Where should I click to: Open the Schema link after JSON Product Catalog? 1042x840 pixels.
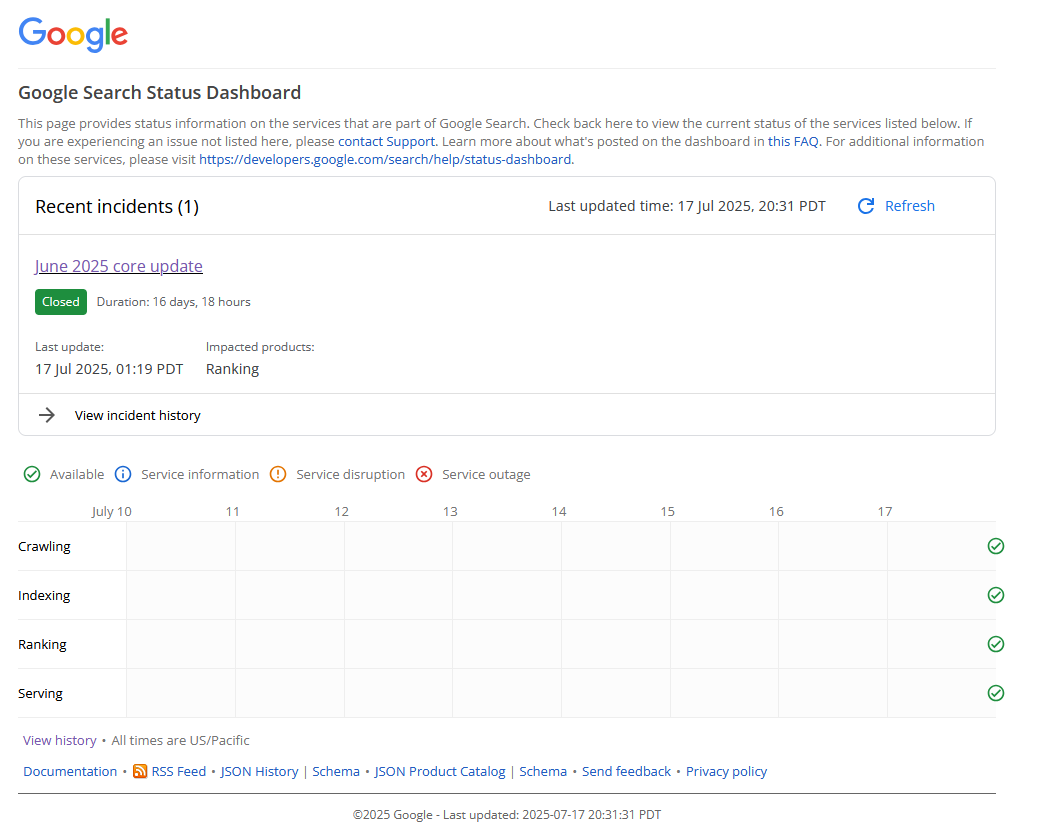click(x=543, y=772)
